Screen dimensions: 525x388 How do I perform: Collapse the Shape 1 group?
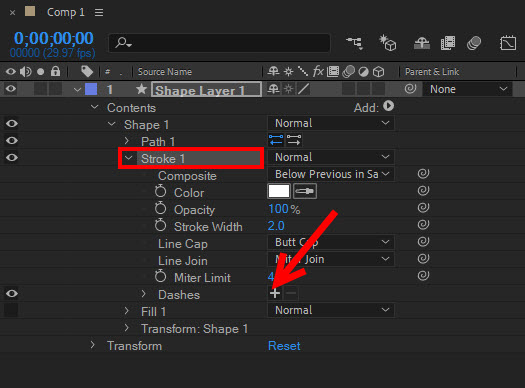[x=111, y=124]
